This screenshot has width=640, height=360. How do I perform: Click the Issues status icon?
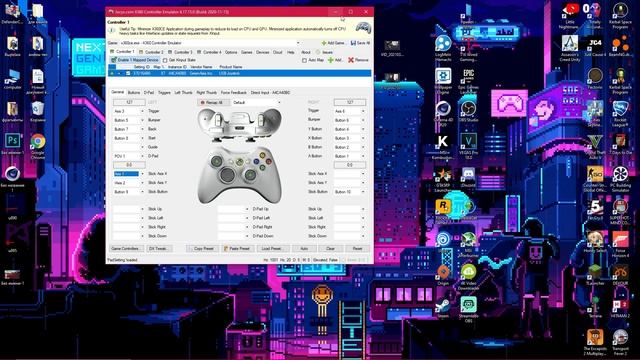318,52
